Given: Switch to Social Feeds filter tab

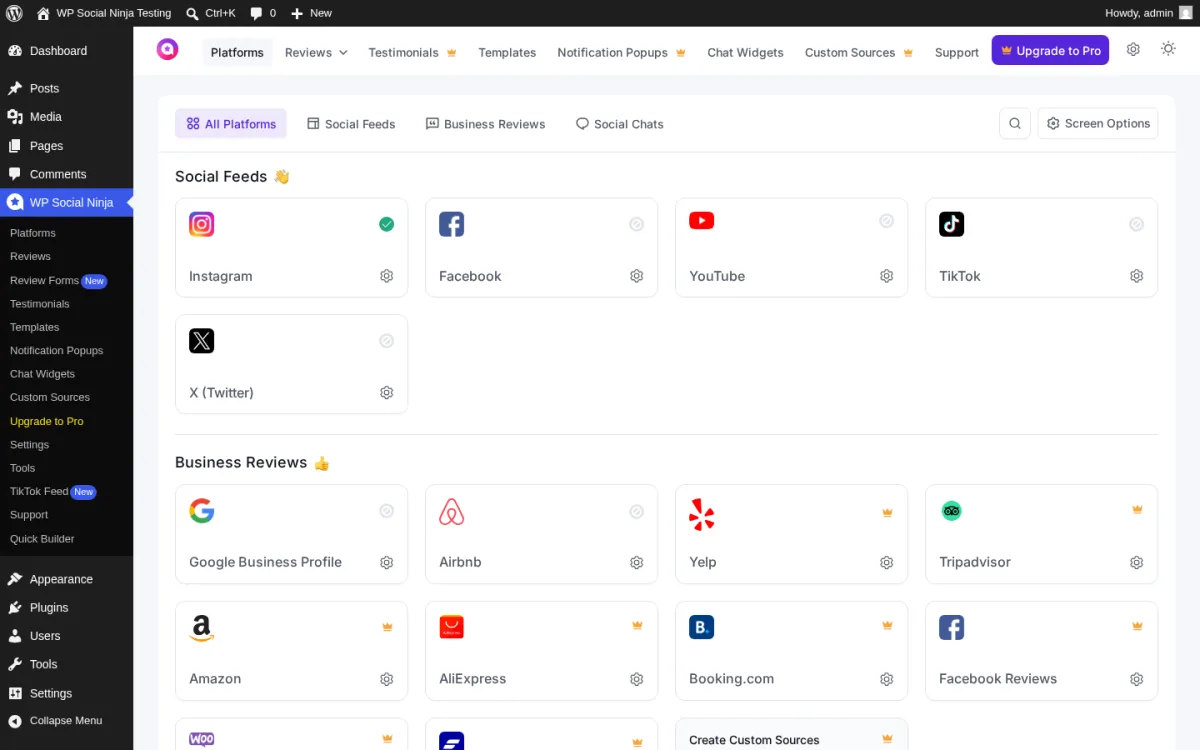Looking at the screenshot, I should [351, 124].
